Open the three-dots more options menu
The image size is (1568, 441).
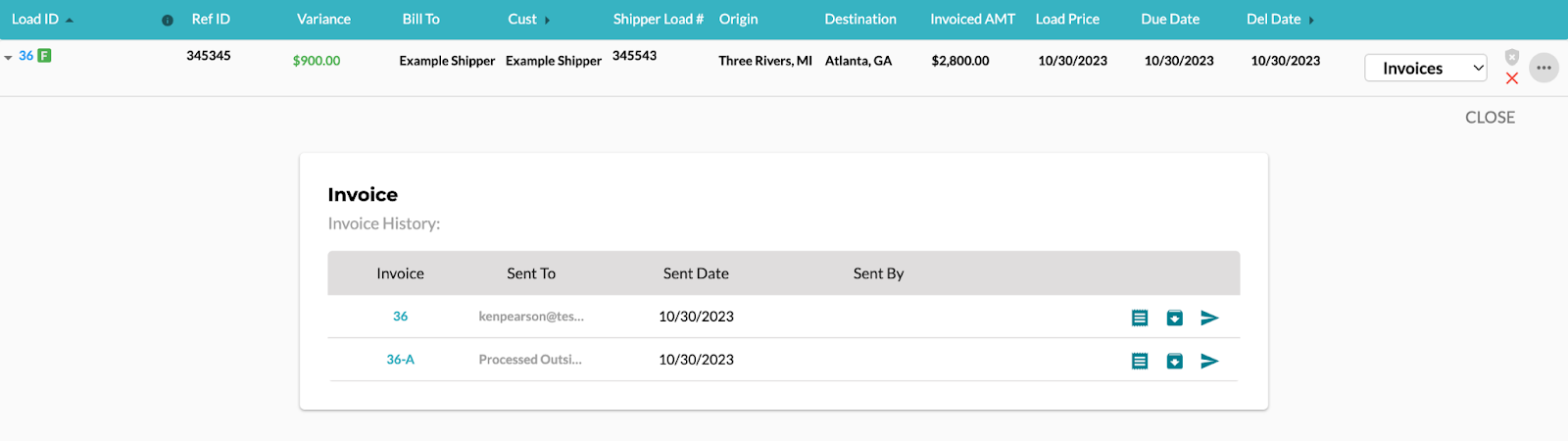coord(1543,68)
